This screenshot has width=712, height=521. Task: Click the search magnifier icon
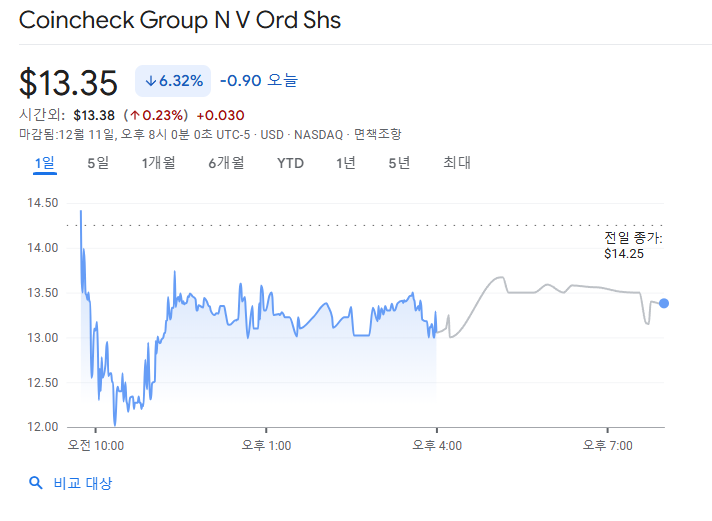[x=36, y=484]
